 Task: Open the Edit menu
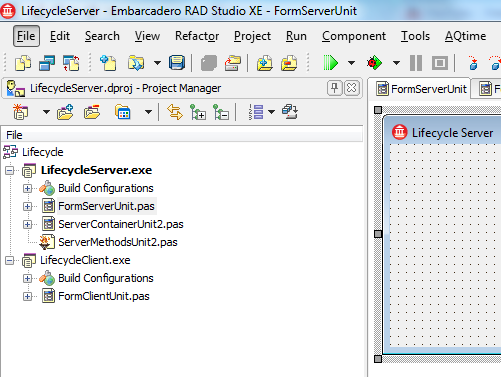click(60, 36)
